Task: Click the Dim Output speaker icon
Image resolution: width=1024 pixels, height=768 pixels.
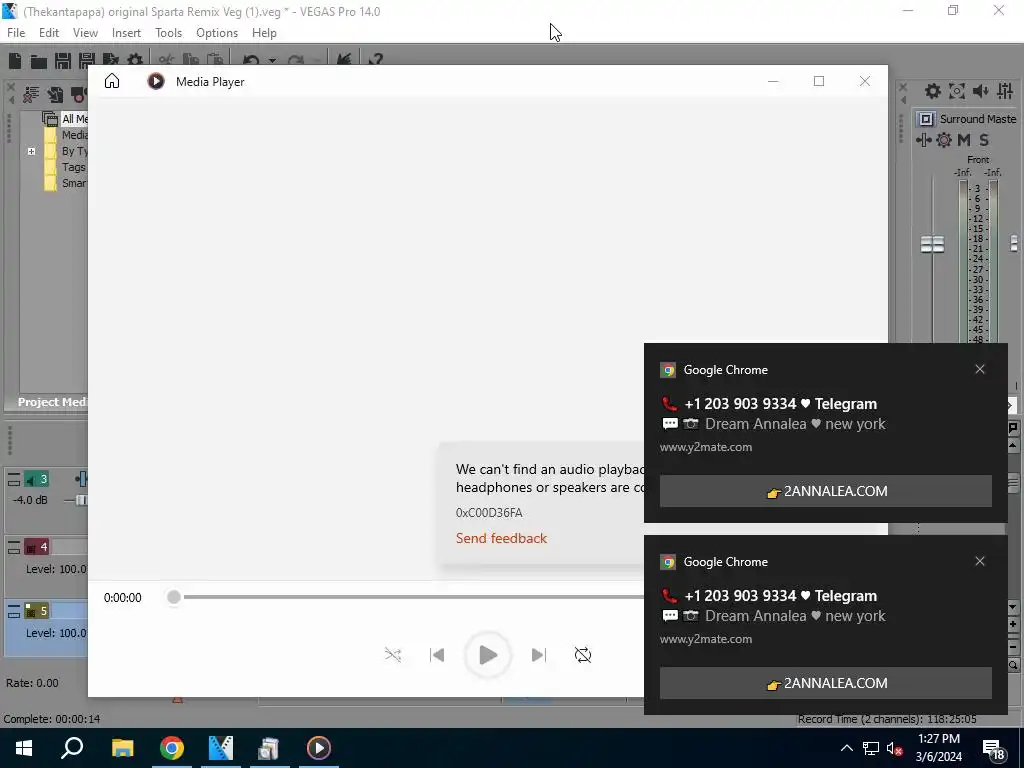Action: [981, 91]
